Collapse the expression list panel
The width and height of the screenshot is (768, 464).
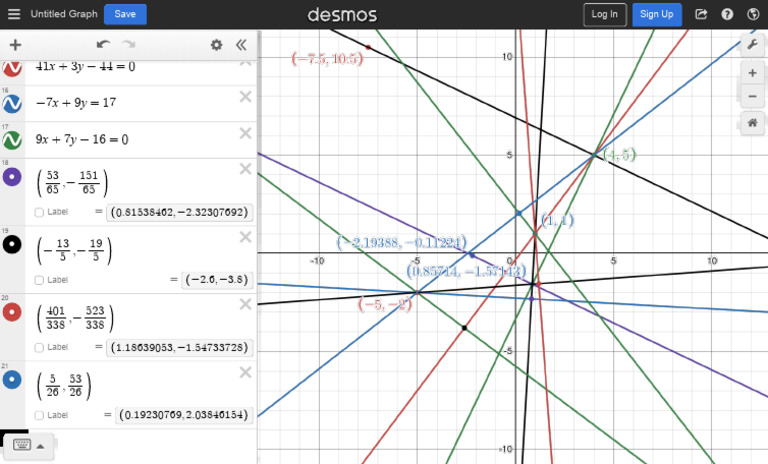pyautogui.click(x=241, y=45)
